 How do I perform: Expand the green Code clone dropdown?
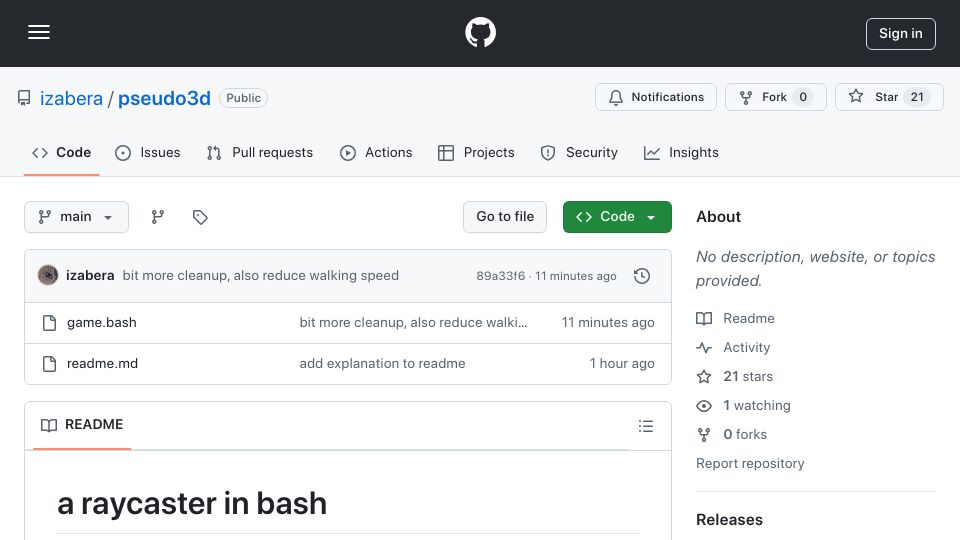[617, 217]
